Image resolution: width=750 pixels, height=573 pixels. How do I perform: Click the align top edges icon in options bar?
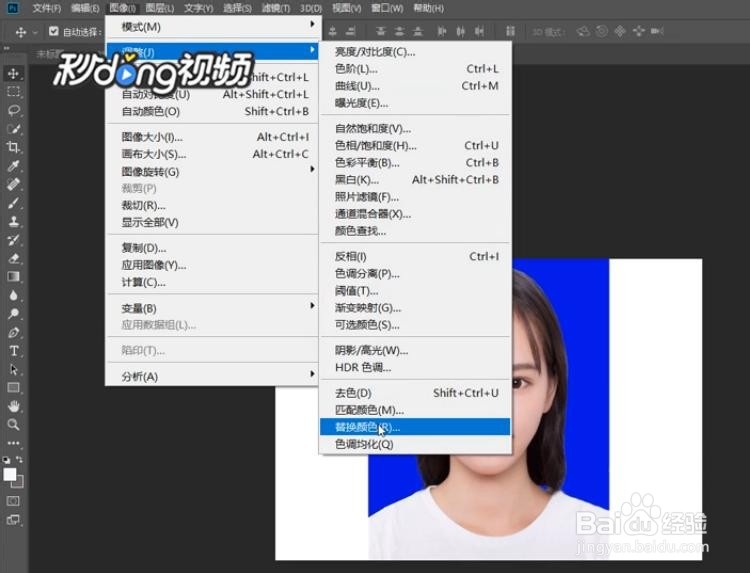381,32
